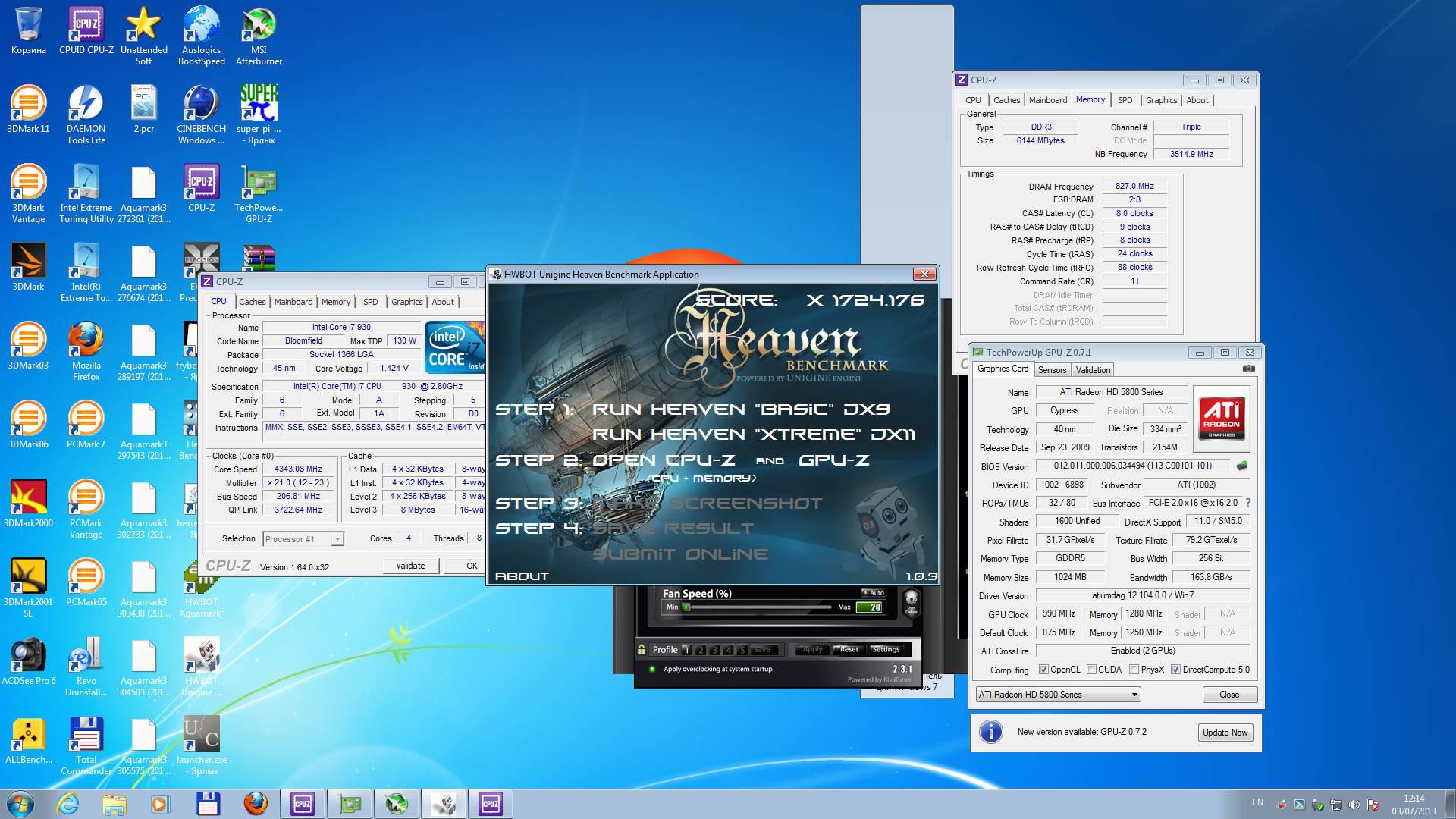This screenshot has height=819, width=1456.
Task: Launch the 3DMark 11 desktop icon
Action: click(28, 110)
